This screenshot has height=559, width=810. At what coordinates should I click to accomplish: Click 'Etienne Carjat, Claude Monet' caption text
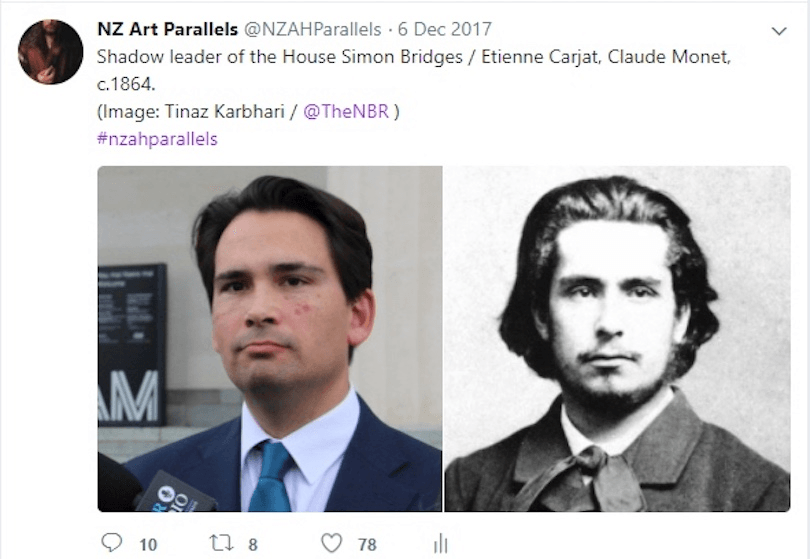[605, 57]
